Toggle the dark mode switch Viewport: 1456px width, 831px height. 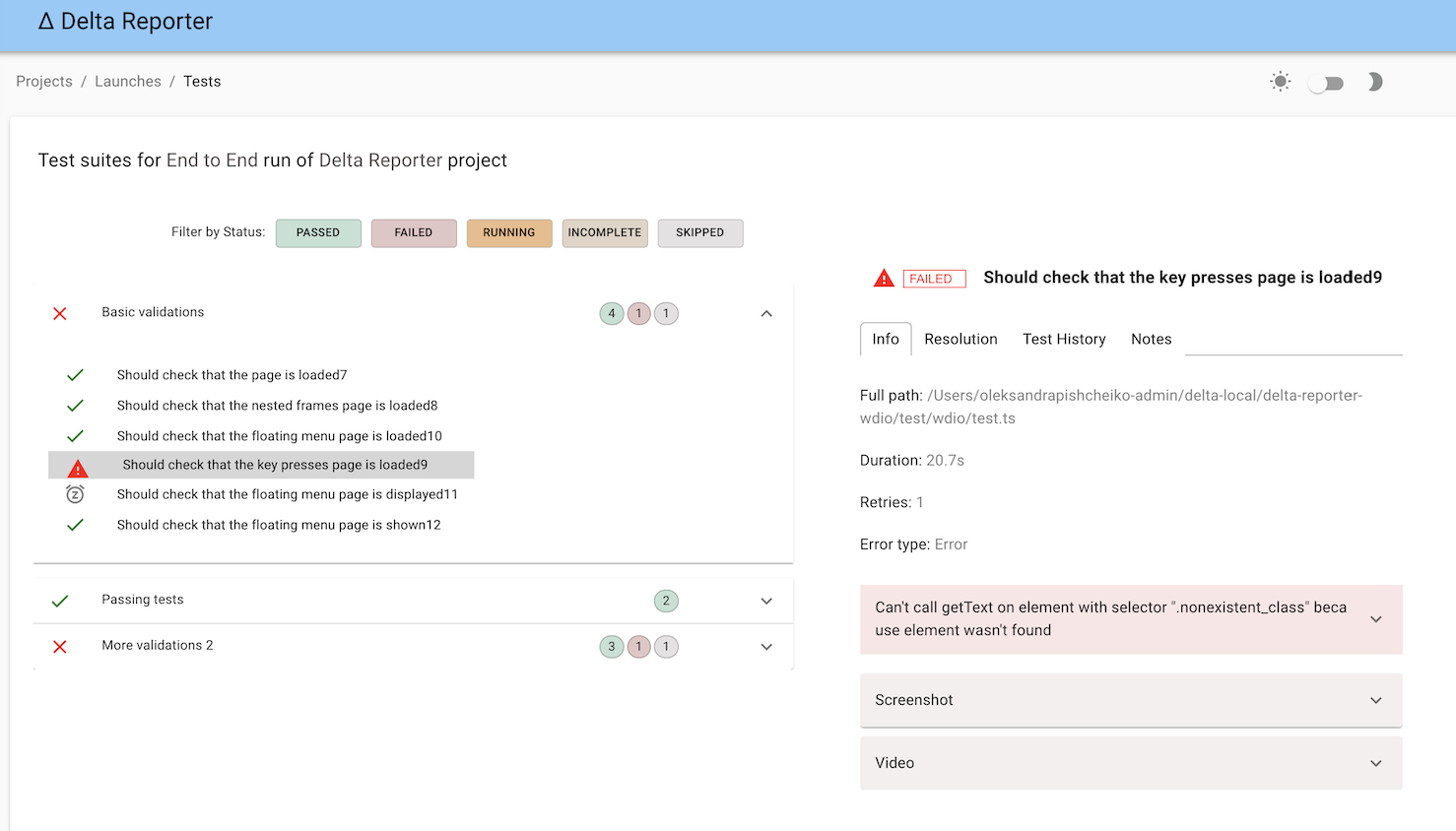(1326, 84)
